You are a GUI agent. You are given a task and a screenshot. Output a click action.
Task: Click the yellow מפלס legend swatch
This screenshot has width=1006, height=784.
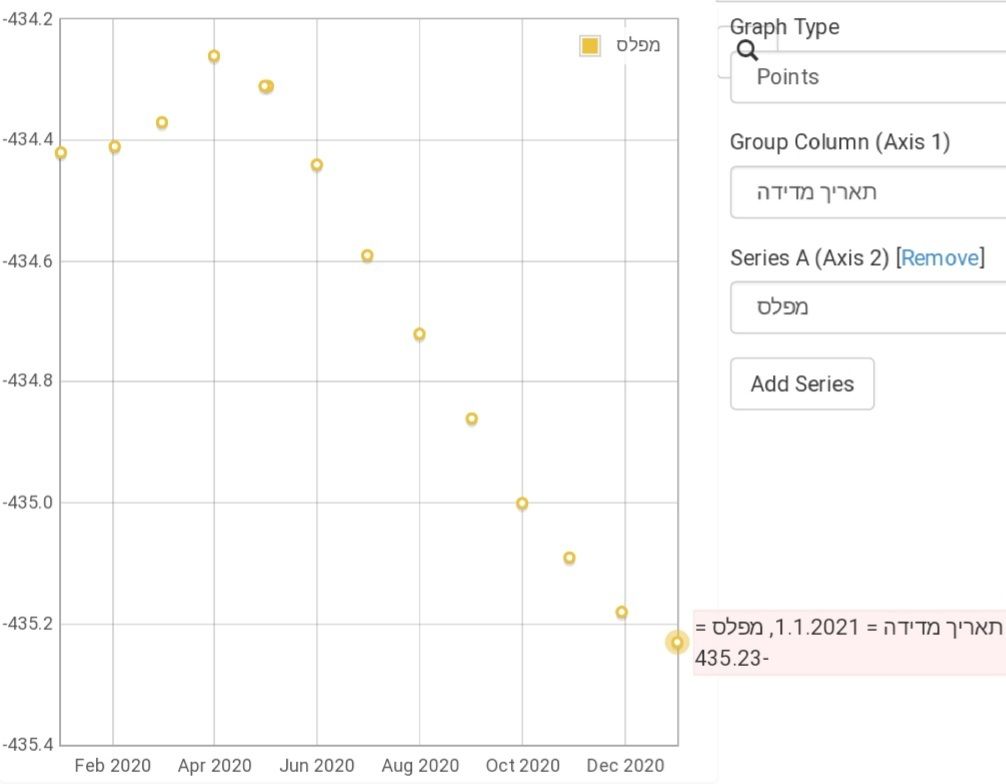point(590,46)
